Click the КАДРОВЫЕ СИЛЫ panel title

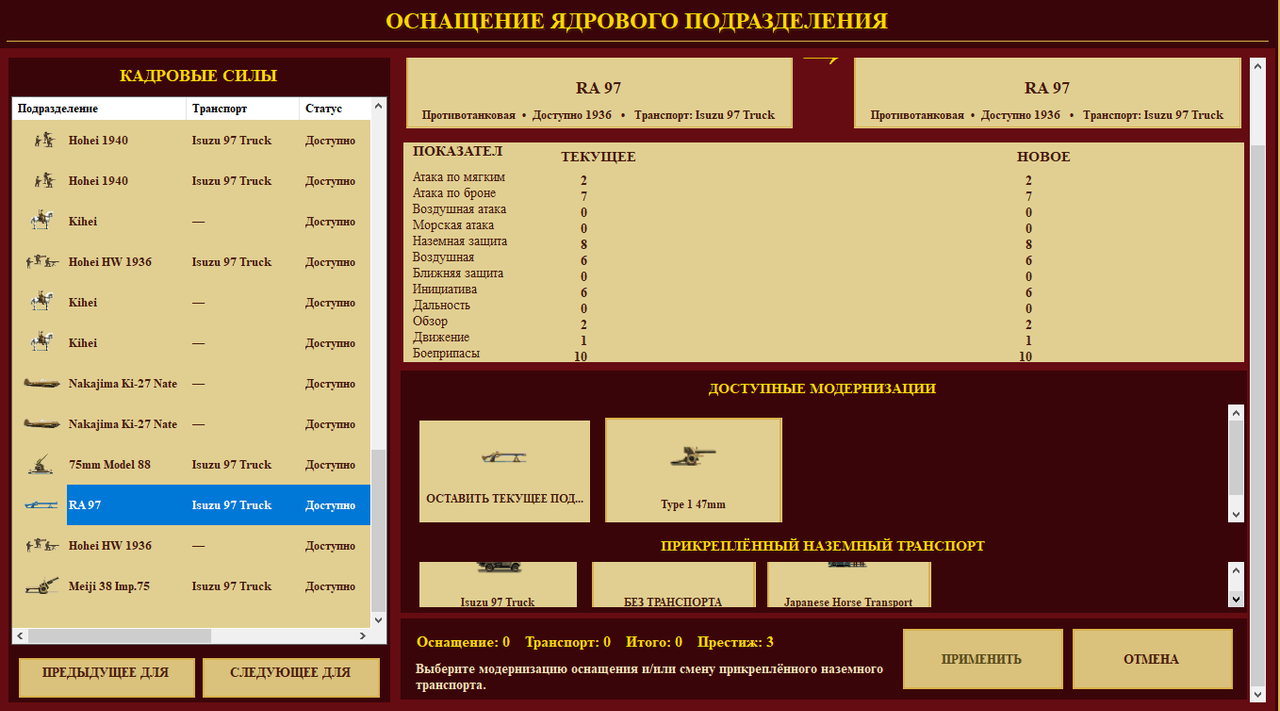tap(198, 76)
